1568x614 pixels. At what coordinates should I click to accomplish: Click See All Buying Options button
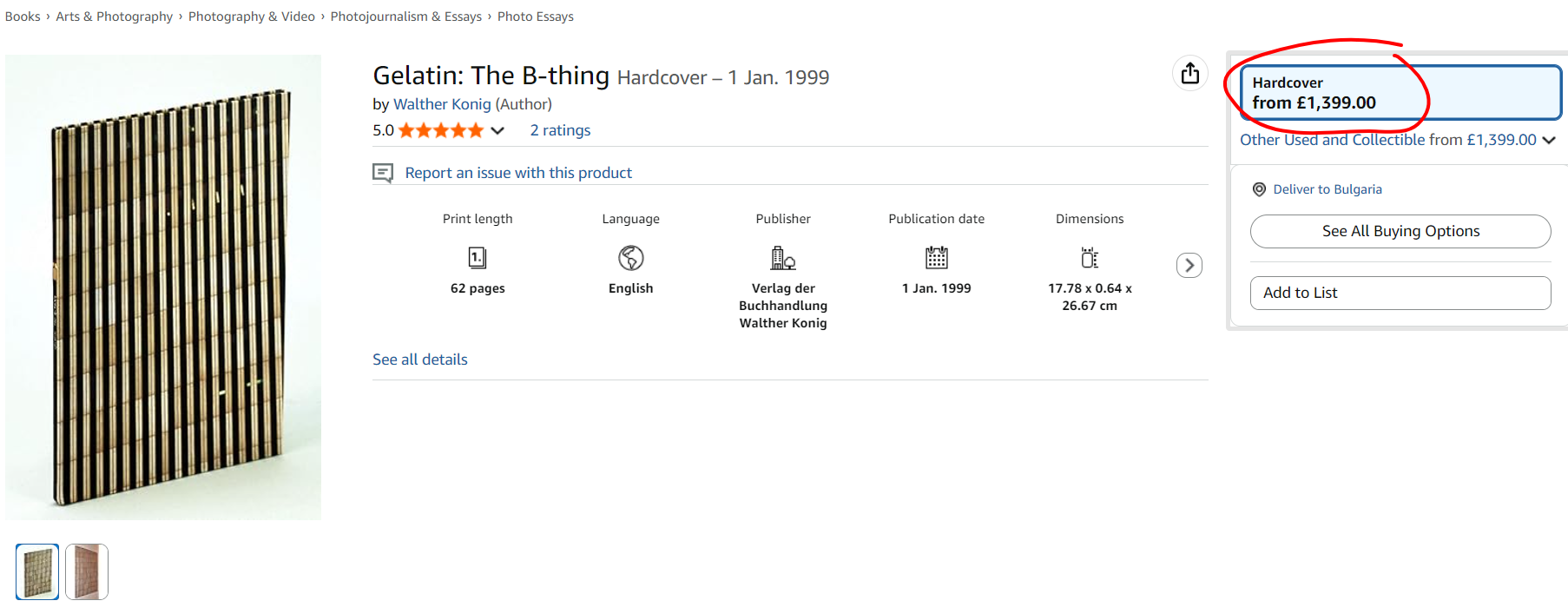click(x=1400, y=231)
